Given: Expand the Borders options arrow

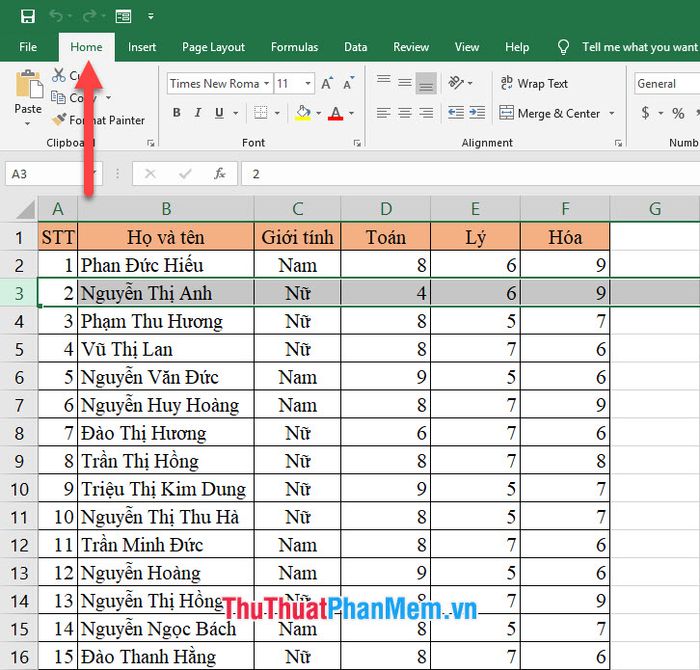Looking at the screenshot, I should [277, 113].
